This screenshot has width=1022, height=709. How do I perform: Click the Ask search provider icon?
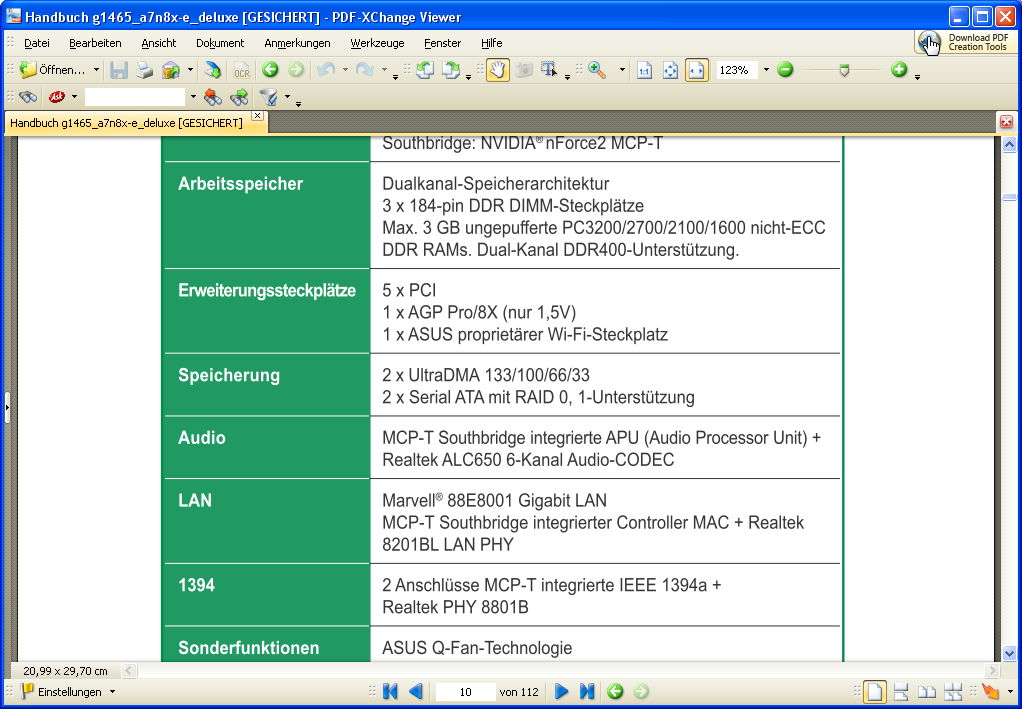(57, 98)
